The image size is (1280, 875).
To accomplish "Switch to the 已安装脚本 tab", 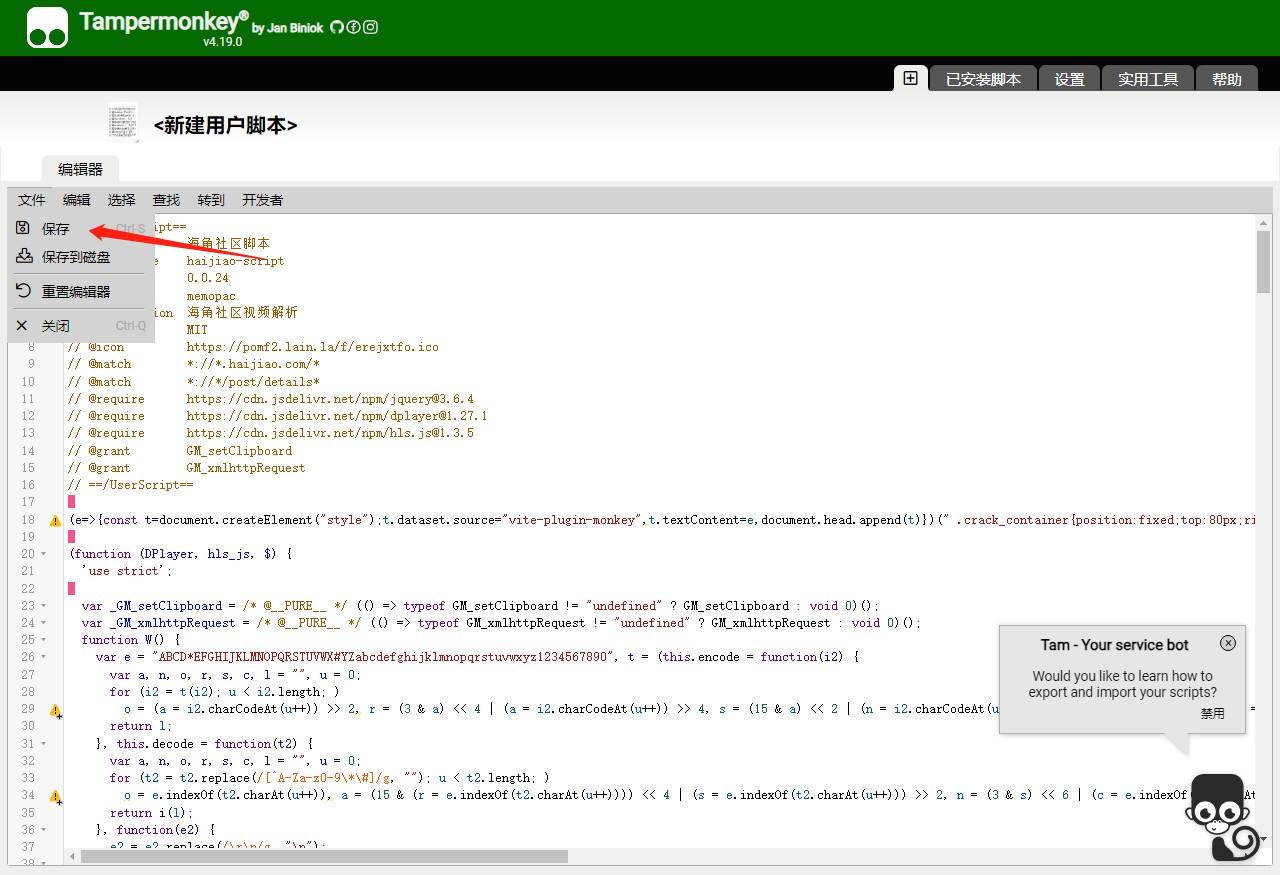I will pos(983,79).
